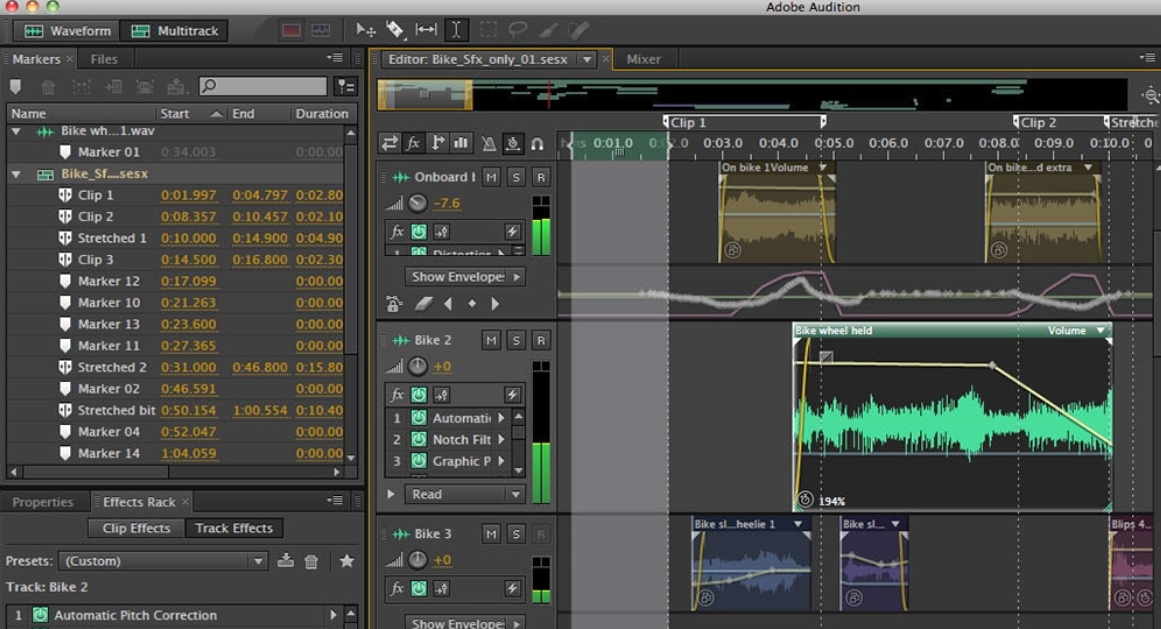
Task: Expand Show Envelopes on Onboard track
Action: (465, 277)
